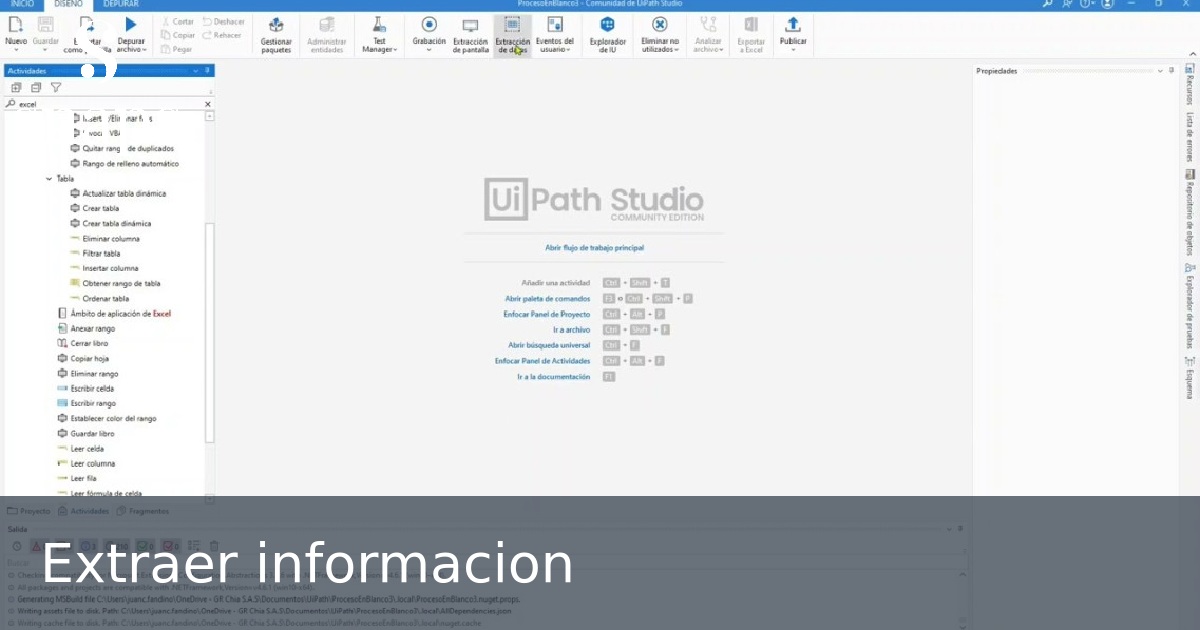1200x630 pixels.
Task: Open Eventos del usuario
Action: click(555, 36)
